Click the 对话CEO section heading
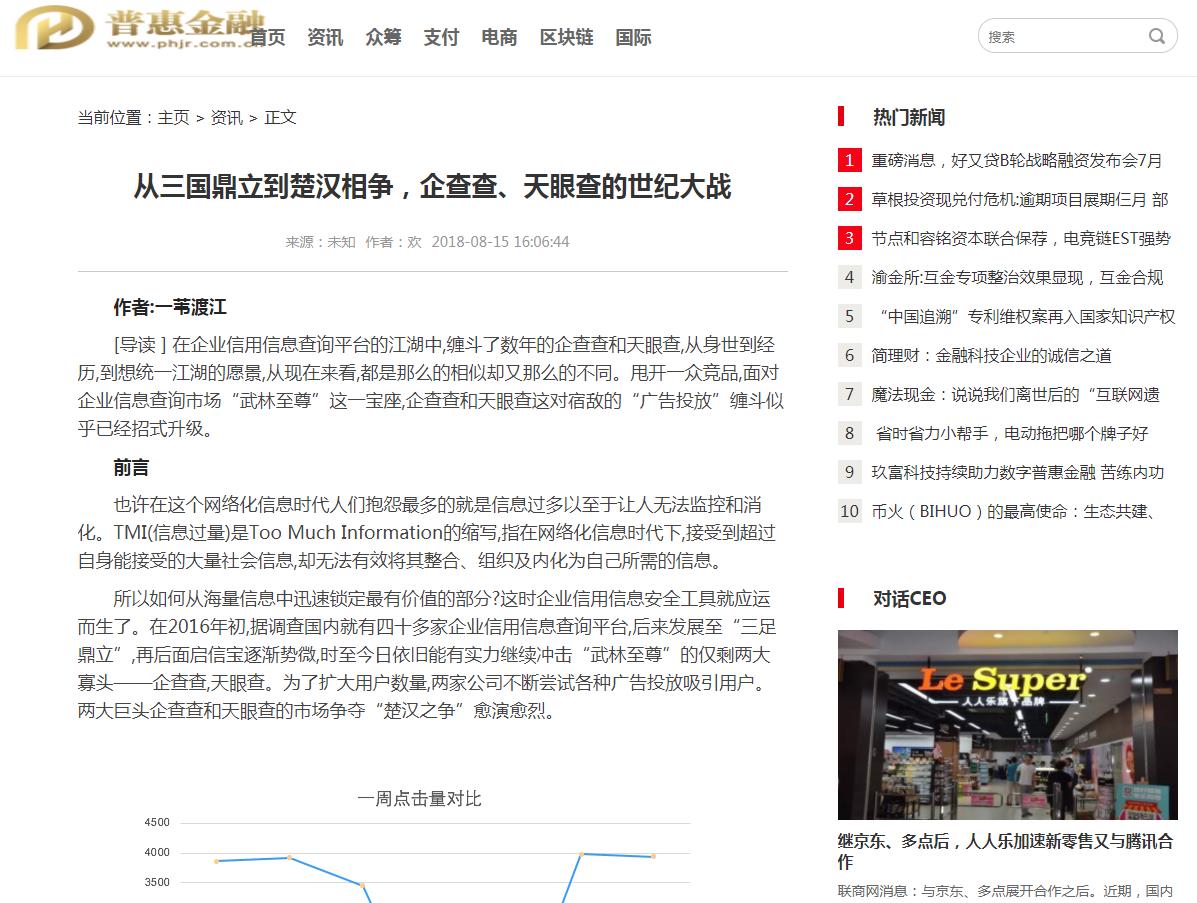1197x903 pixels. click(909, 598)
